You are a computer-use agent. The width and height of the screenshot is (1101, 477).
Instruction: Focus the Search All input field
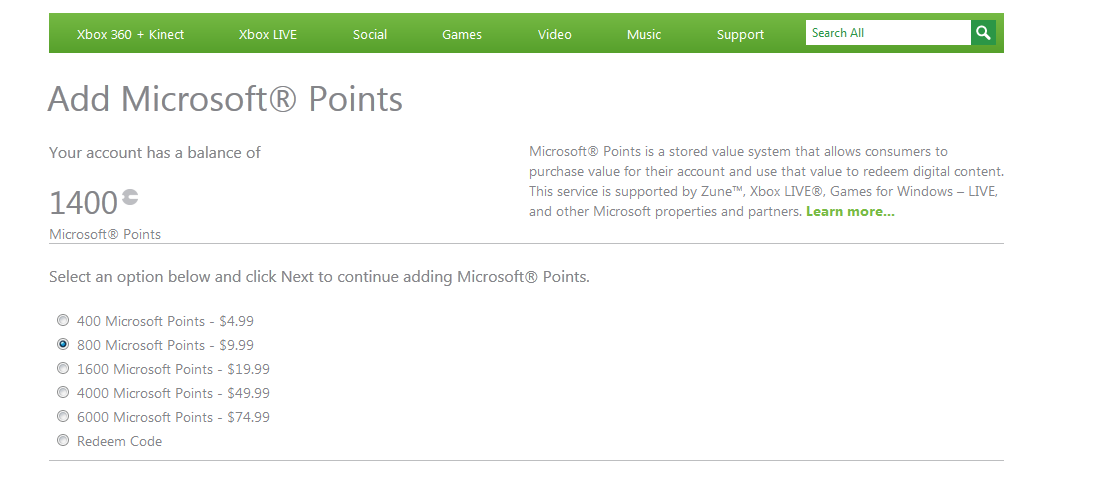(x=887, y=33)
